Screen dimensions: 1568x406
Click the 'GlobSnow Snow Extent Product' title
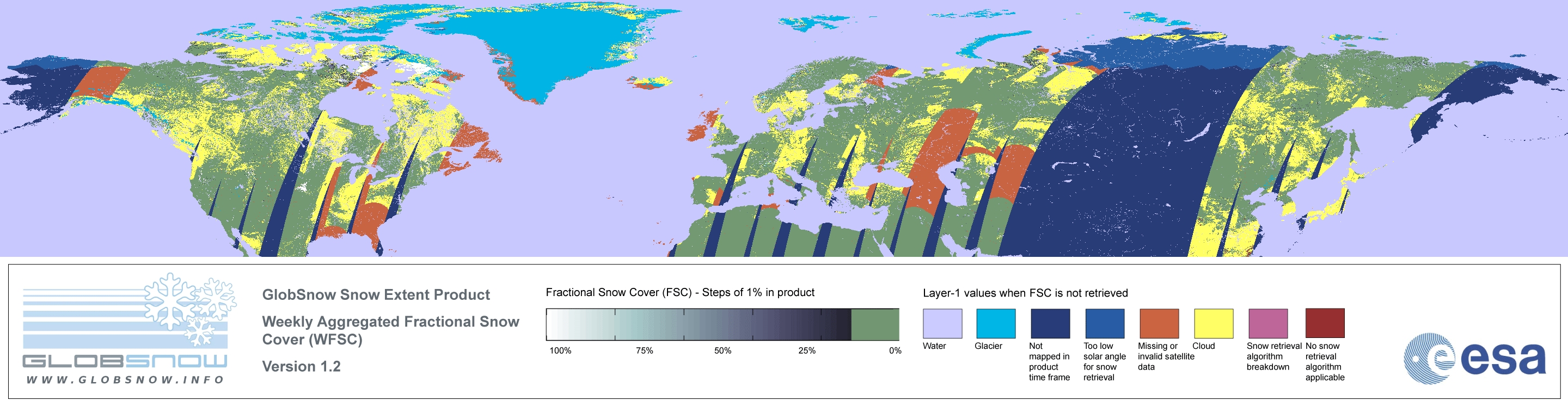tap(376, 294)
